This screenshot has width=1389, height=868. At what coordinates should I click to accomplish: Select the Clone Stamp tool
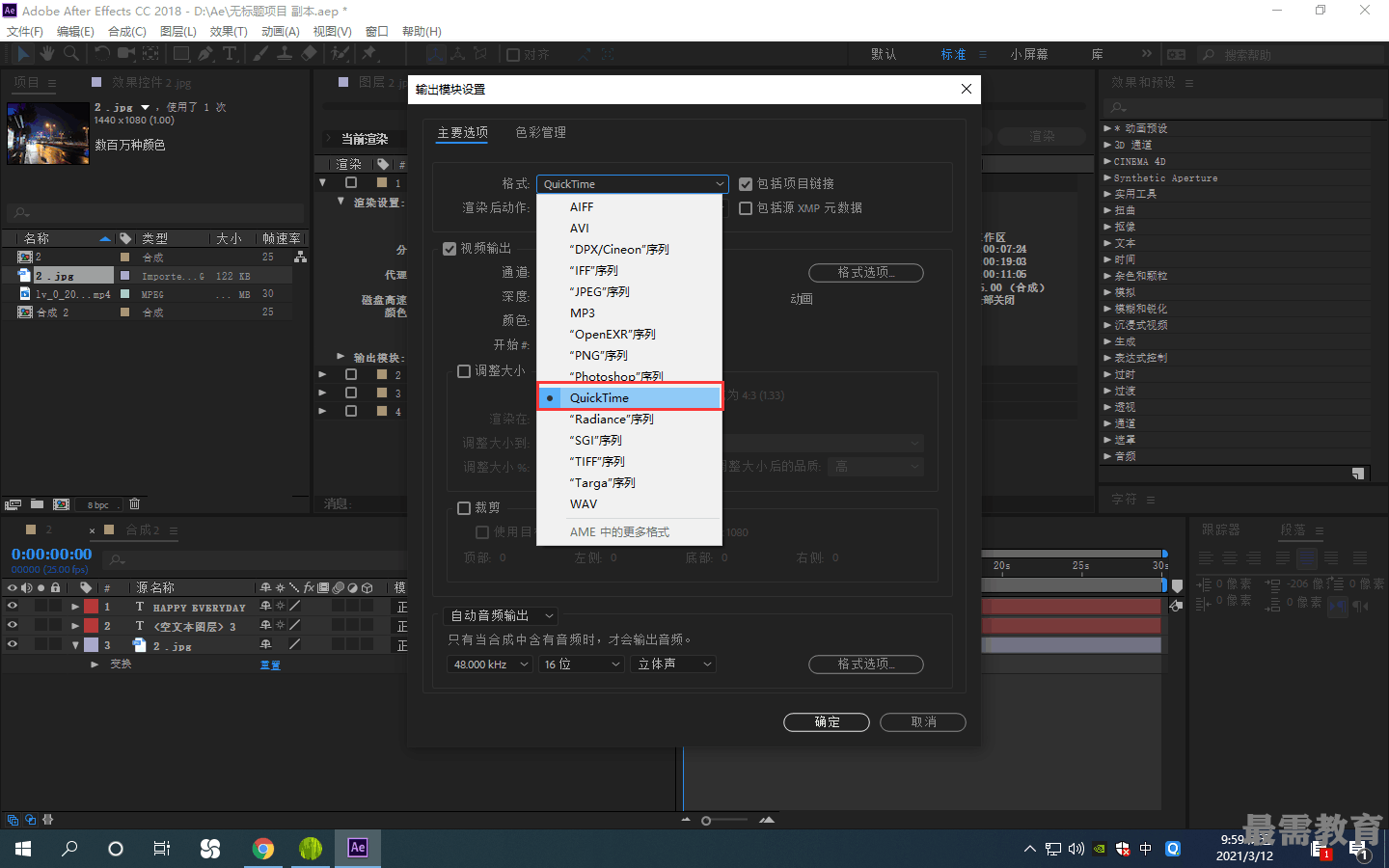[285, 54]
